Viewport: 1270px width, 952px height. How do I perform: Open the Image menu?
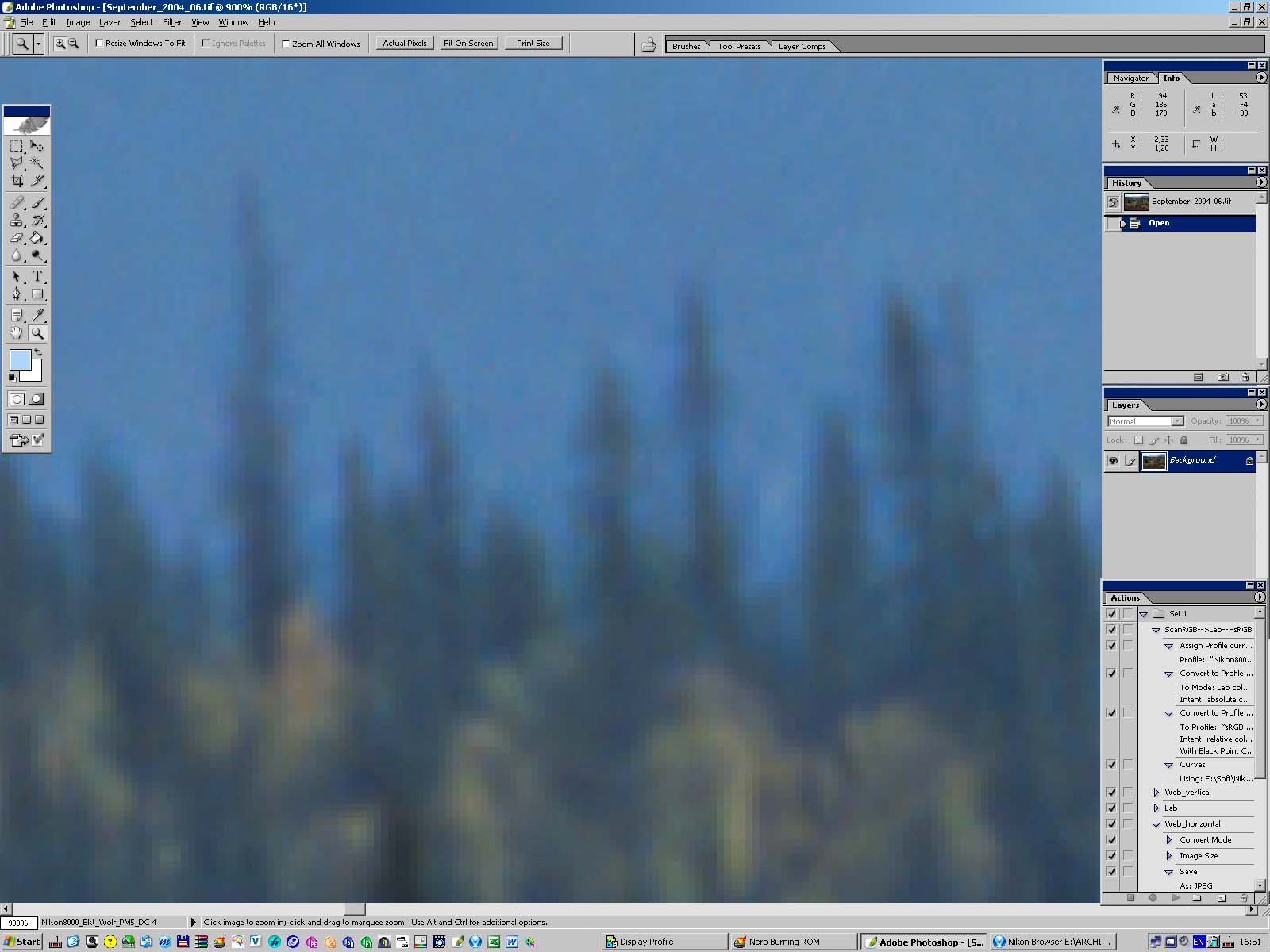(78, 22)
